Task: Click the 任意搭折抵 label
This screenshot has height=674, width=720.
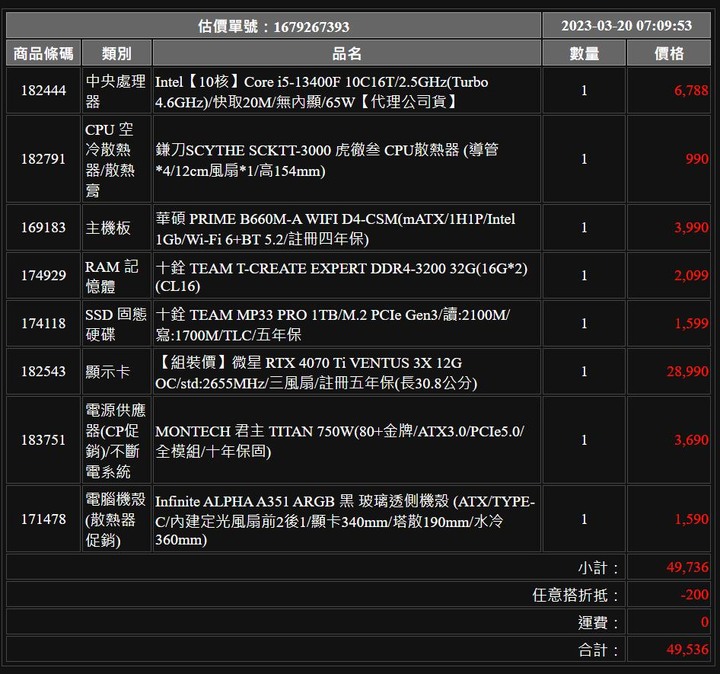Action: (575, 595)
